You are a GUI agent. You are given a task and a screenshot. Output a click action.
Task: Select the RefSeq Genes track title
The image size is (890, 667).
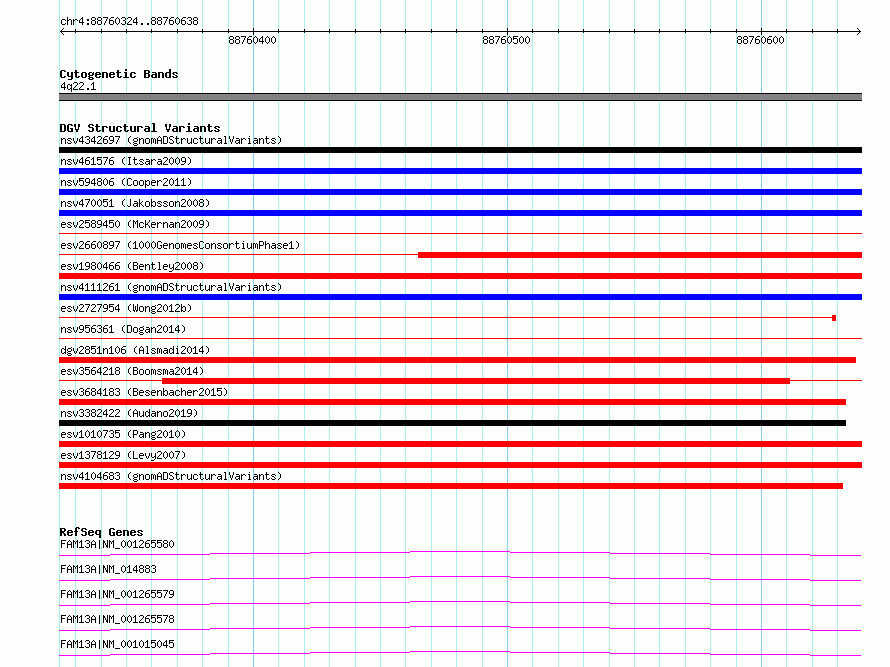[102, 532]
